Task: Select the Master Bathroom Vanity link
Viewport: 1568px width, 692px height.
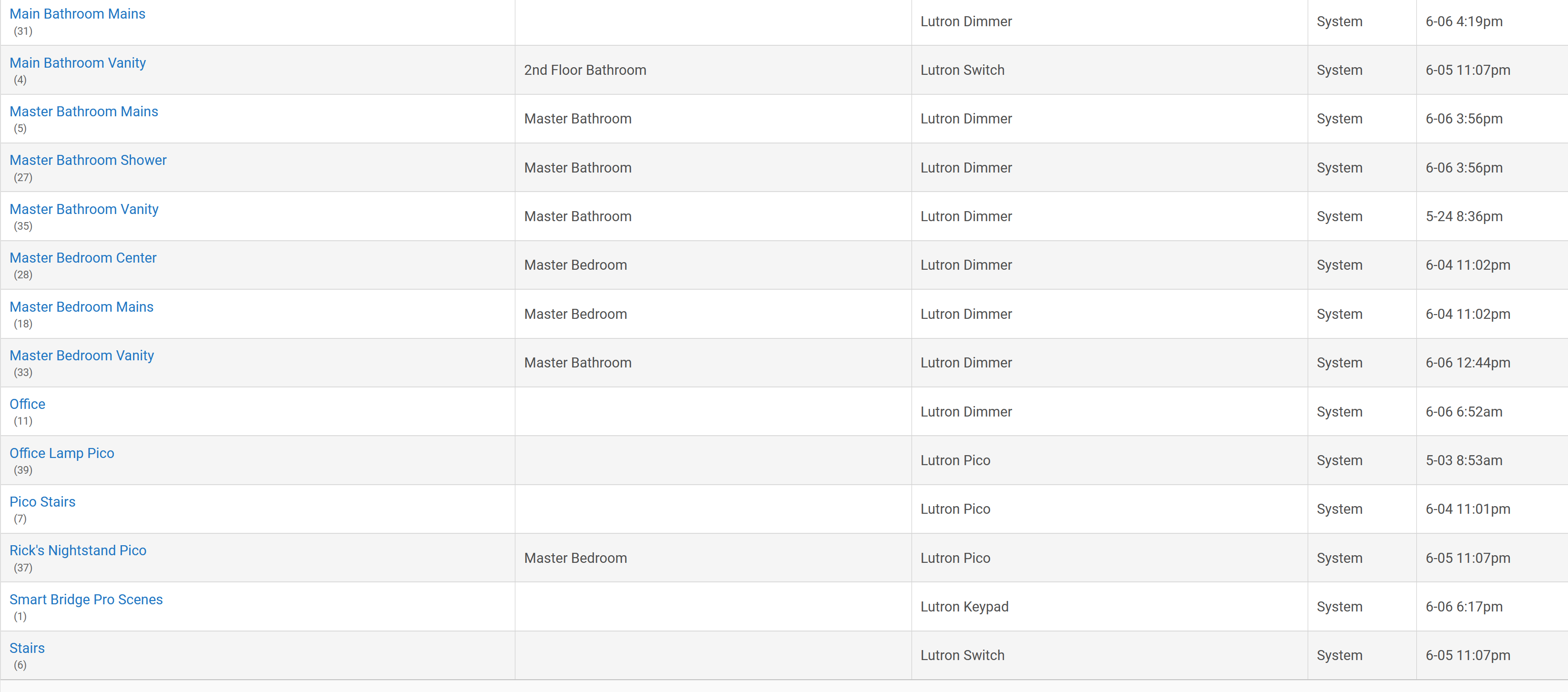Action: tap(84, 209)
